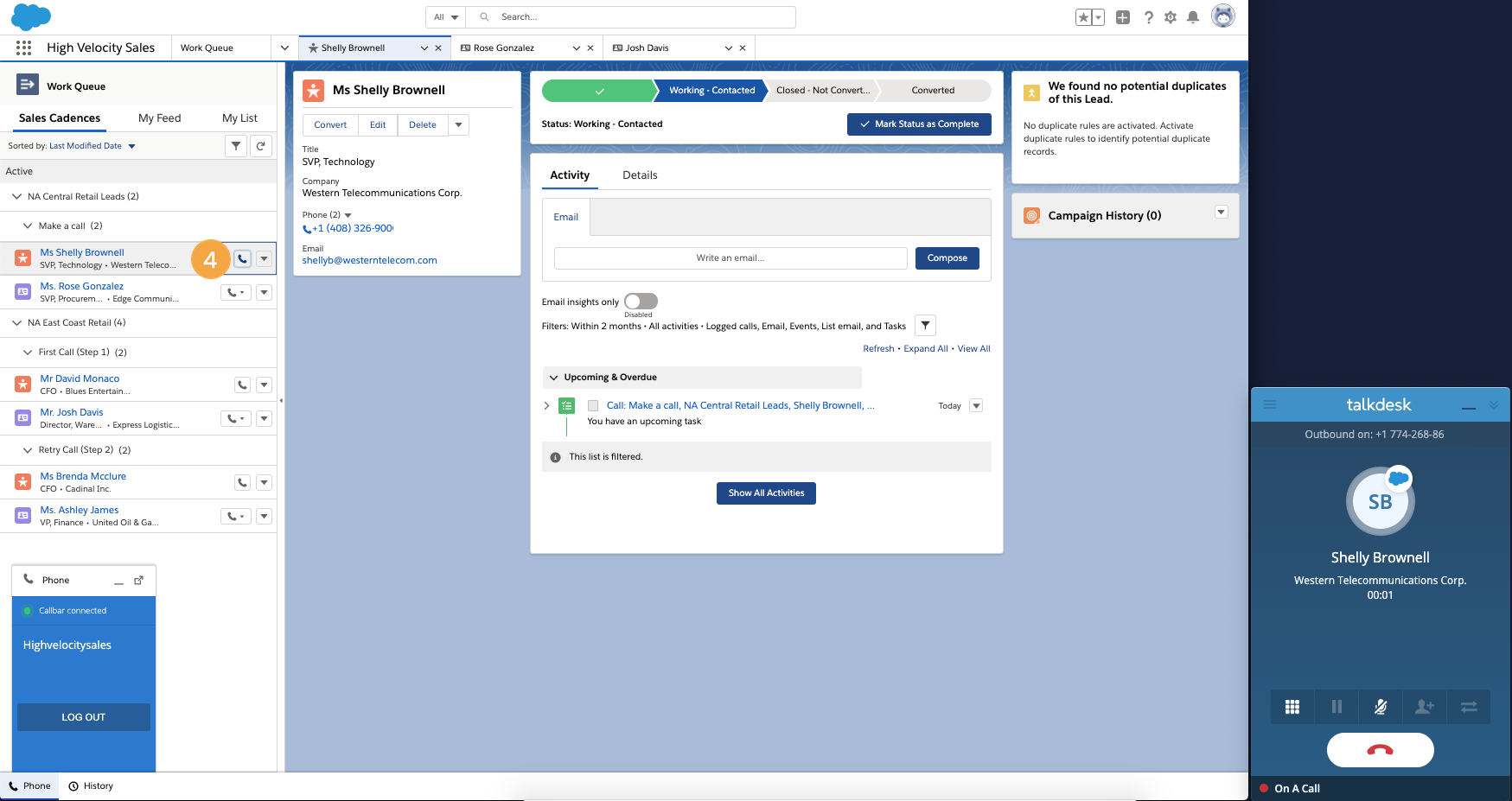Open activity timeline filter icon
The height and width of the screenshot is (801, 1512).
click(x=925, y=326)
